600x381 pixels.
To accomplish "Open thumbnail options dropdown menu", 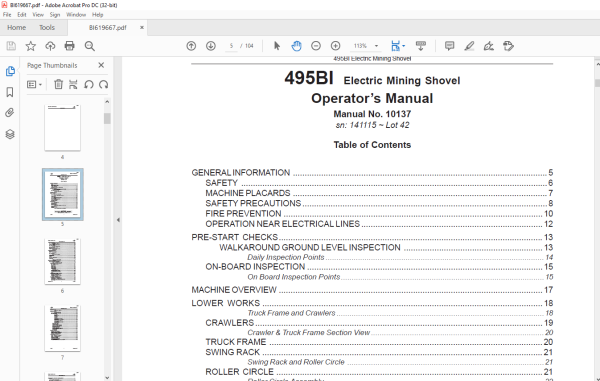I will 34,85.
